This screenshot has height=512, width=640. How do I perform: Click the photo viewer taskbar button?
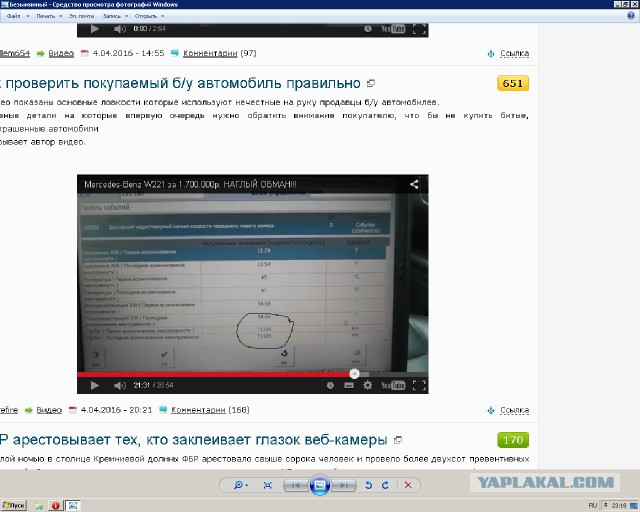(73, 505)
